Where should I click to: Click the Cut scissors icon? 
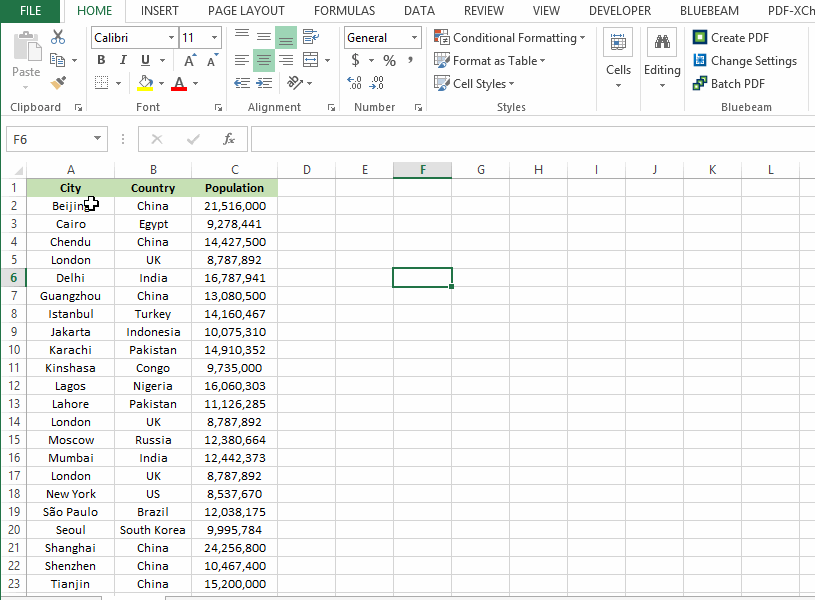[58, 37]
